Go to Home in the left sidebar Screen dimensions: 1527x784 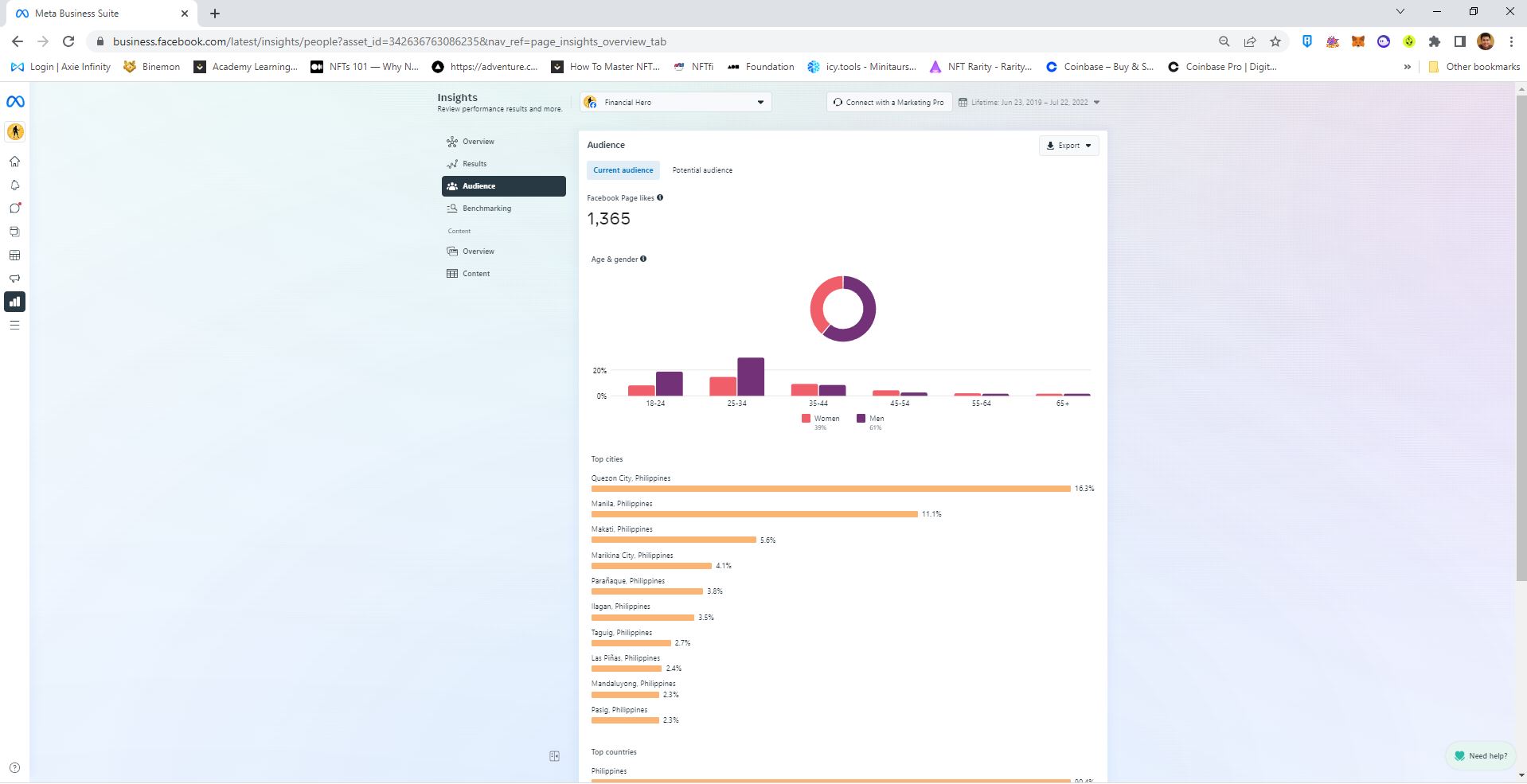[14, 162]
